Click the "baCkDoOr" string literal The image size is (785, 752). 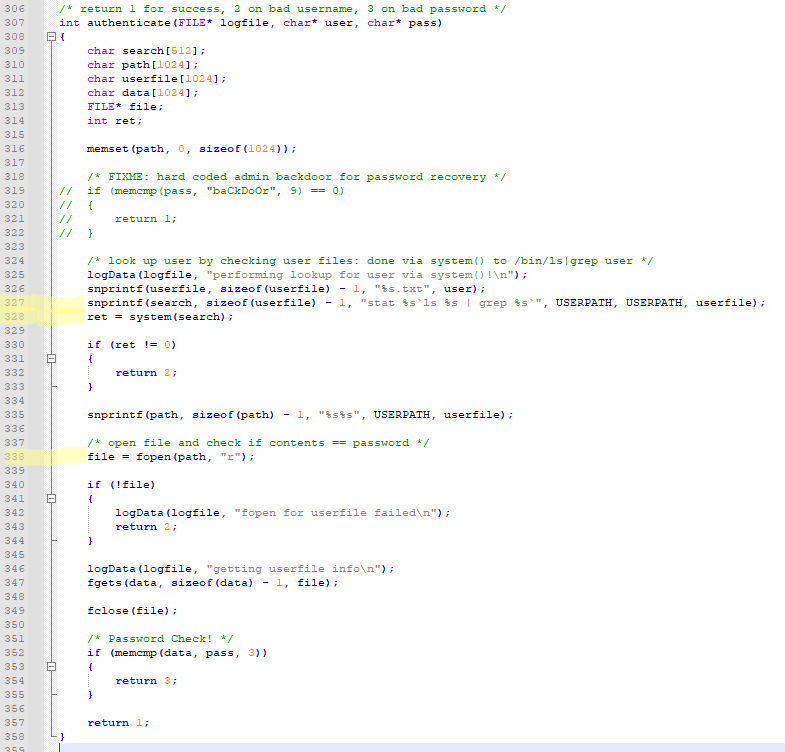coord(241,191)
